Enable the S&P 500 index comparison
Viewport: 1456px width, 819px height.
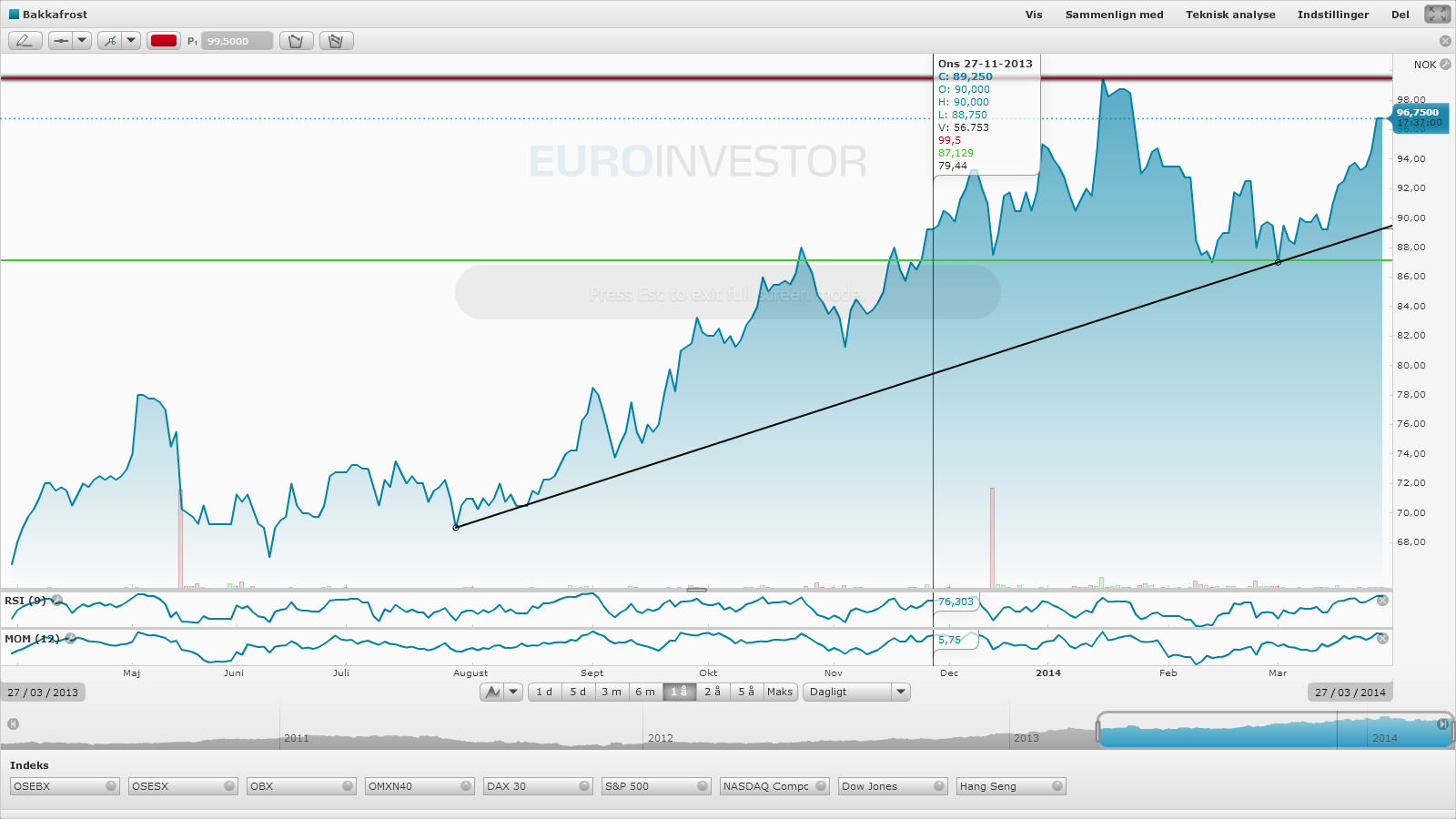click(x=656, y=786)
